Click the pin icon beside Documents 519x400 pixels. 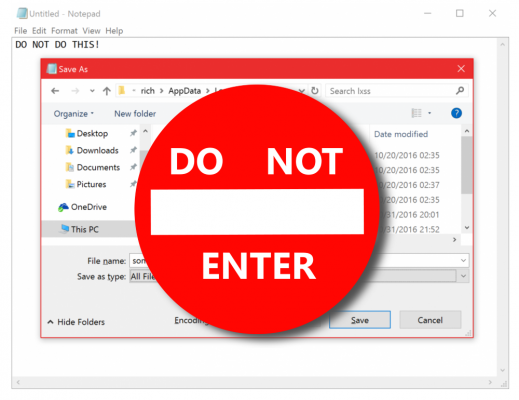pyautogui.click(x=133, y=167)
